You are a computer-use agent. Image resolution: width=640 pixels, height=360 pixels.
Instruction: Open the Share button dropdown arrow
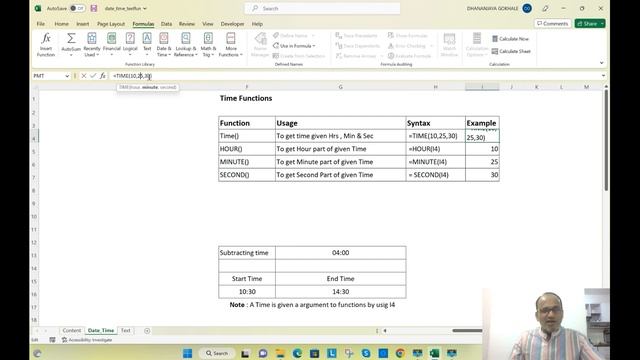(602, 24)
